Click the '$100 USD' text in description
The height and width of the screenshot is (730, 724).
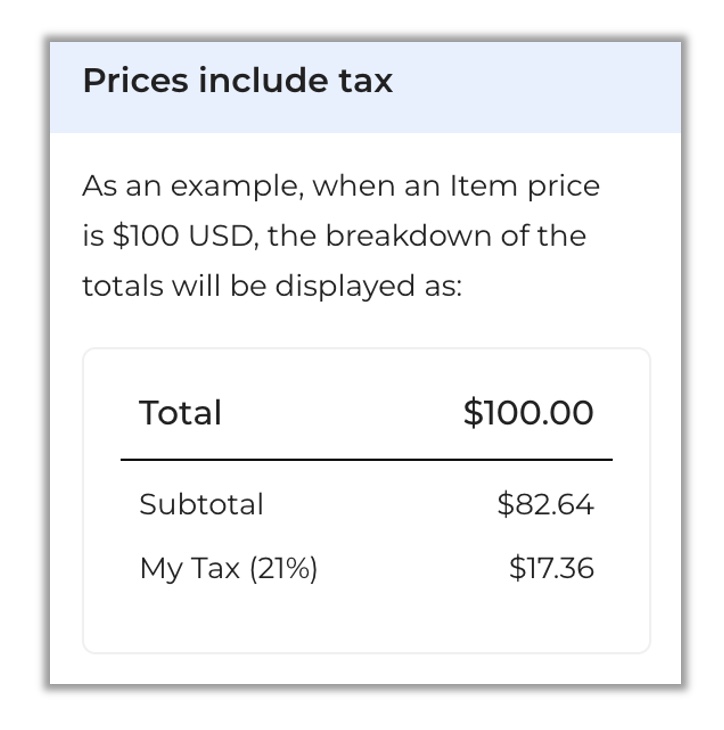pos(185,236)
